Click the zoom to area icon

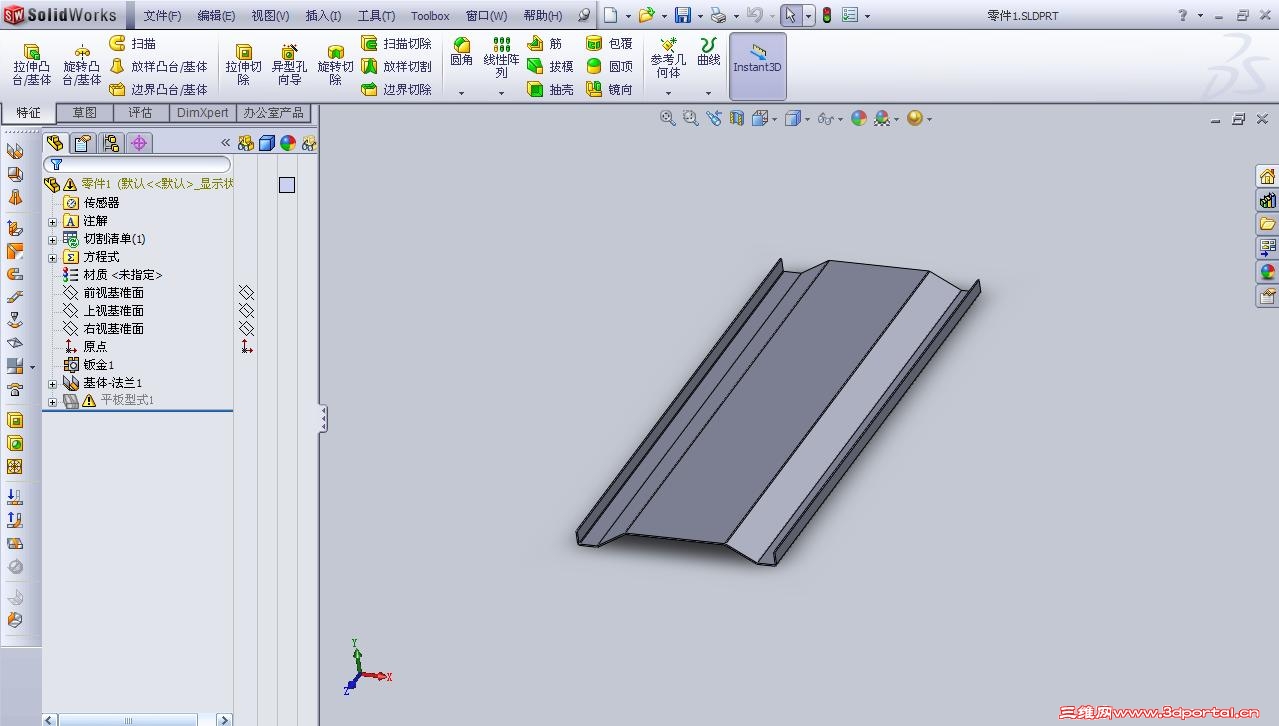(x=690, y=118)
